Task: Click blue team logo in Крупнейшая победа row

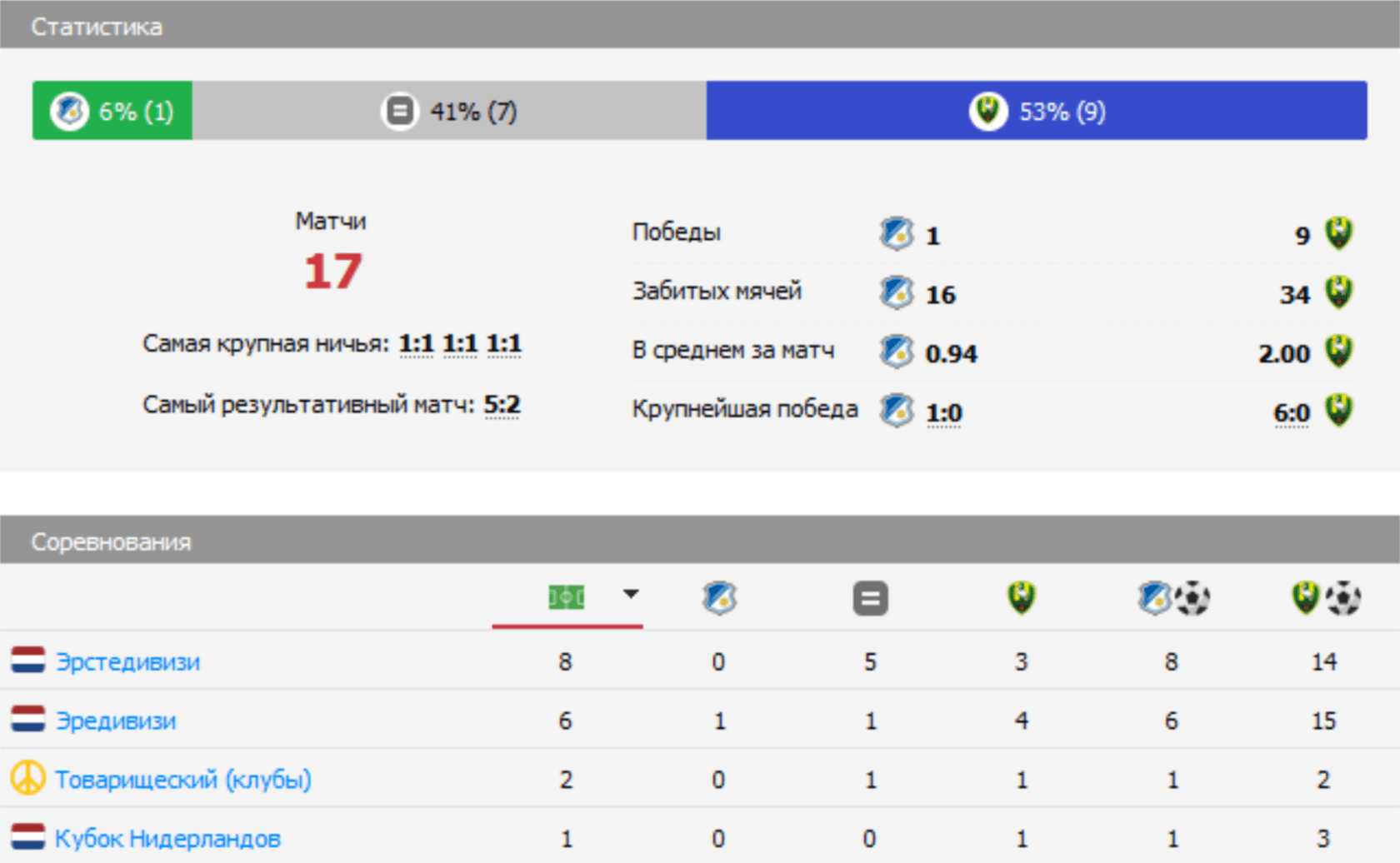Action: pos(897,411)
